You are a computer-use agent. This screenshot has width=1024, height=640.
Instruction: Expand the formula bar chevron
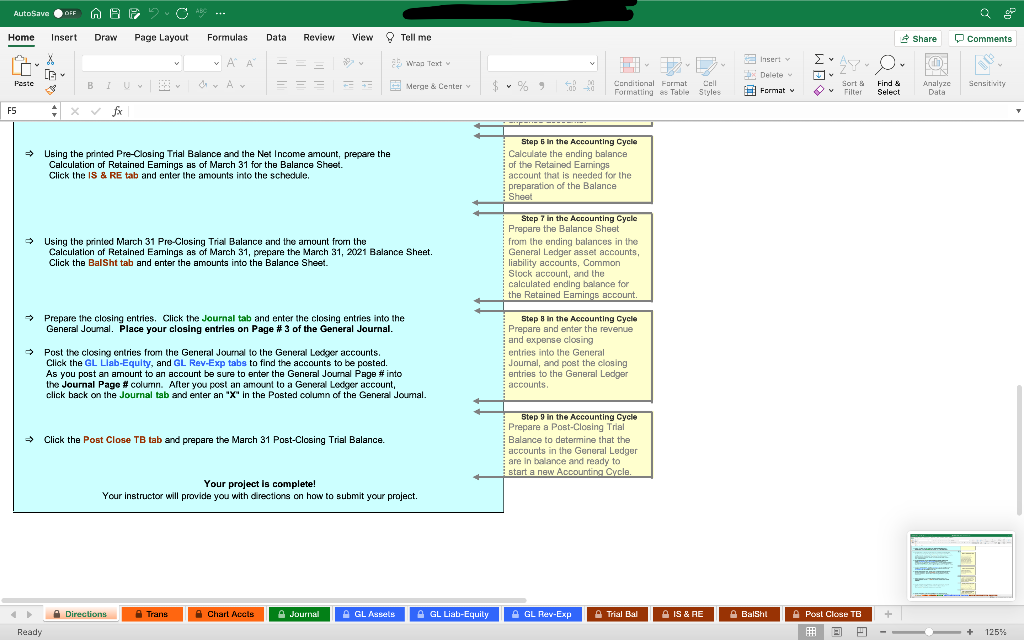point(1017,111)
